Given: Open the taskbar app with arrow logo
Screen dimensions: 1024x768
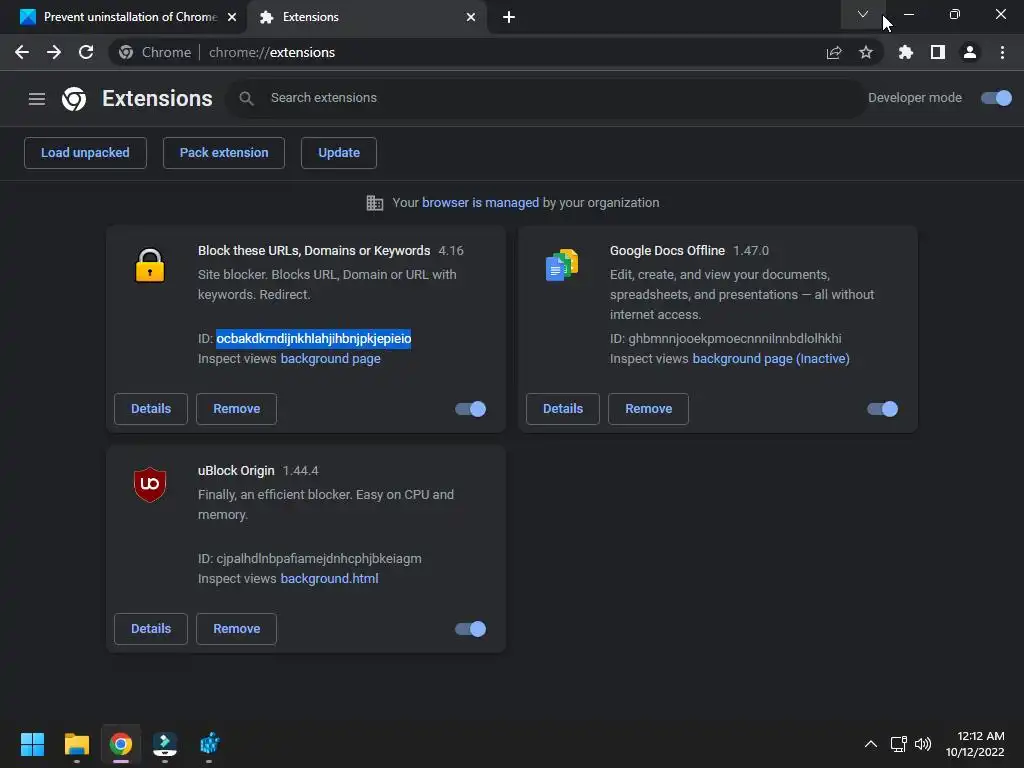Looking at the screenshot, I should pyautogui.click(x=165, y=744).
